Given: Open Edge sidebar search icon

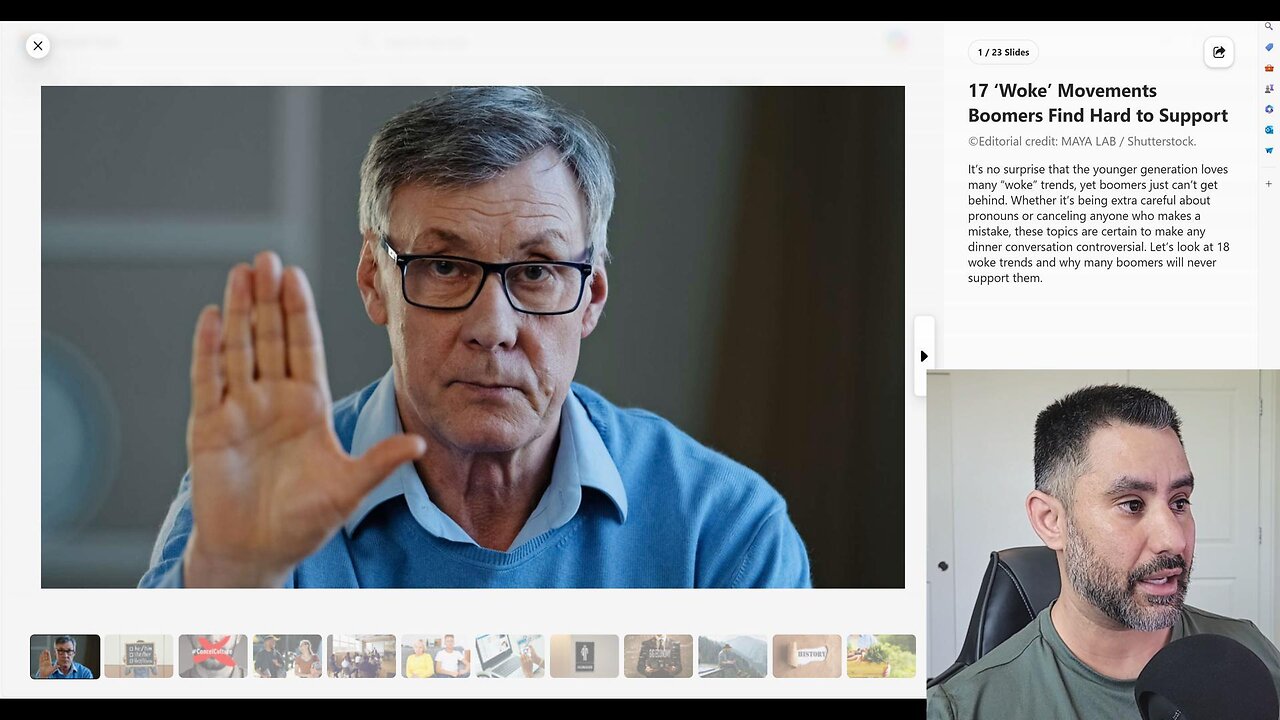Looking at the screenshot, I should 1269,27.
